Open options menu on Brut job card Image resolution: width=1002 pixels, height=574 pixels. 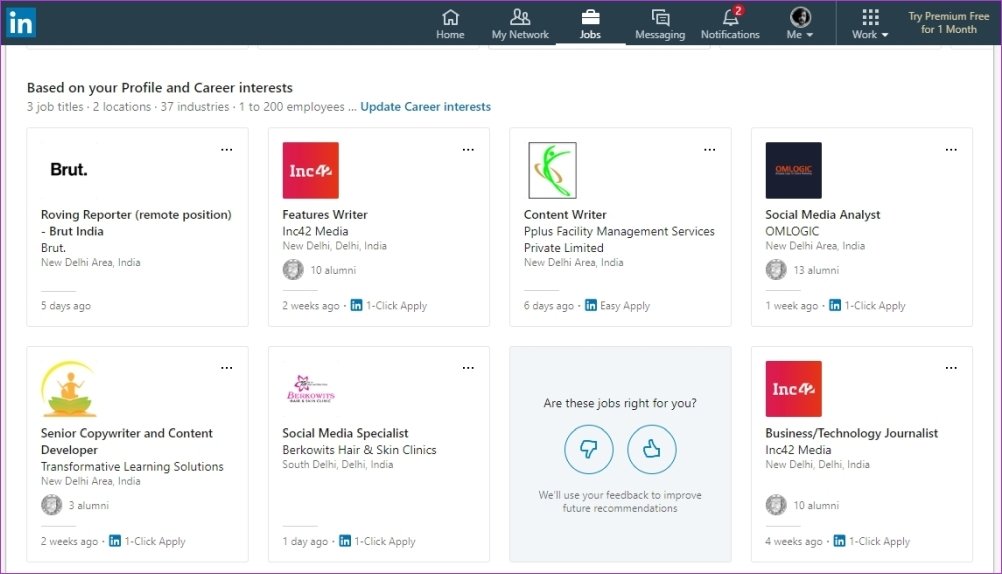coord(227,150)
